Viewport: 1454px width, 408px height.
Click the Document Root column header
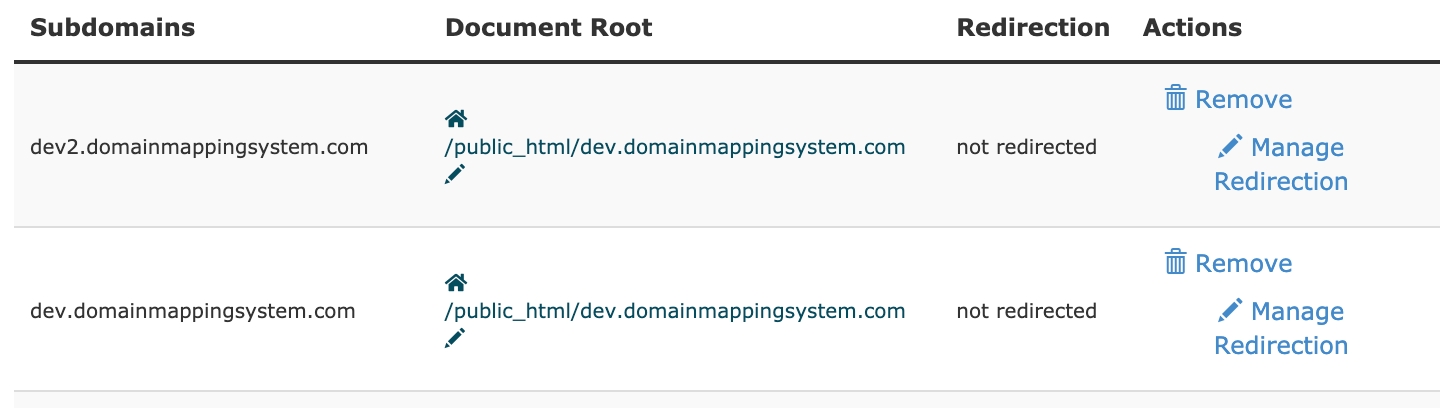point(548,28)
